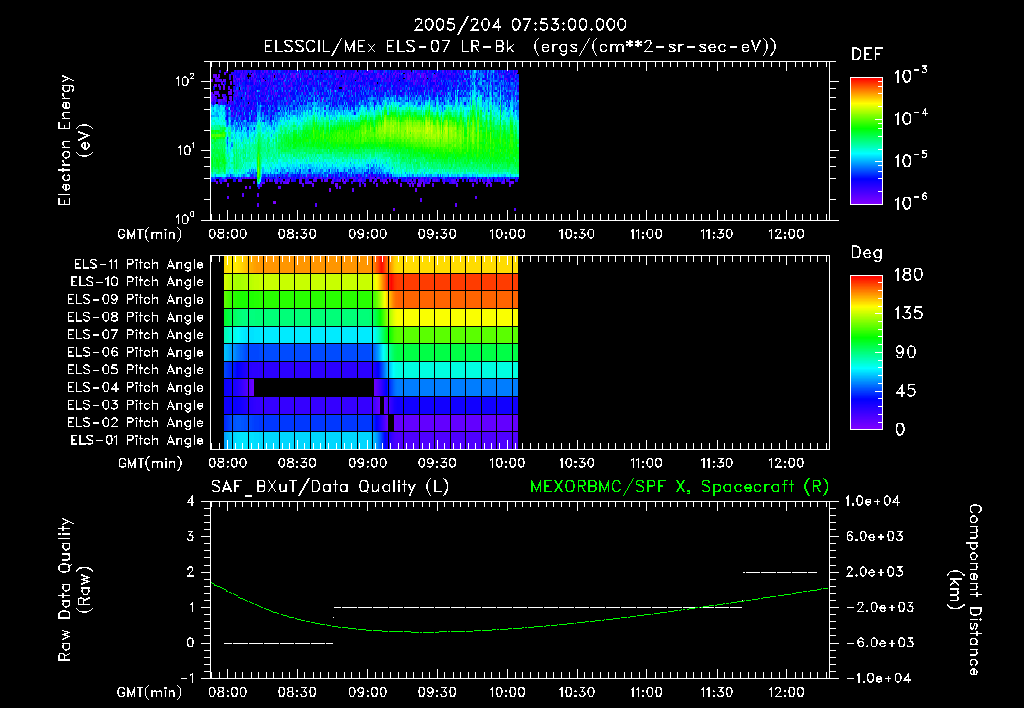The height and width of the screenshot is (708, 1024).
Task: Click 11:00 on the energy spectrogram time axis
Action: pos(646,234)
